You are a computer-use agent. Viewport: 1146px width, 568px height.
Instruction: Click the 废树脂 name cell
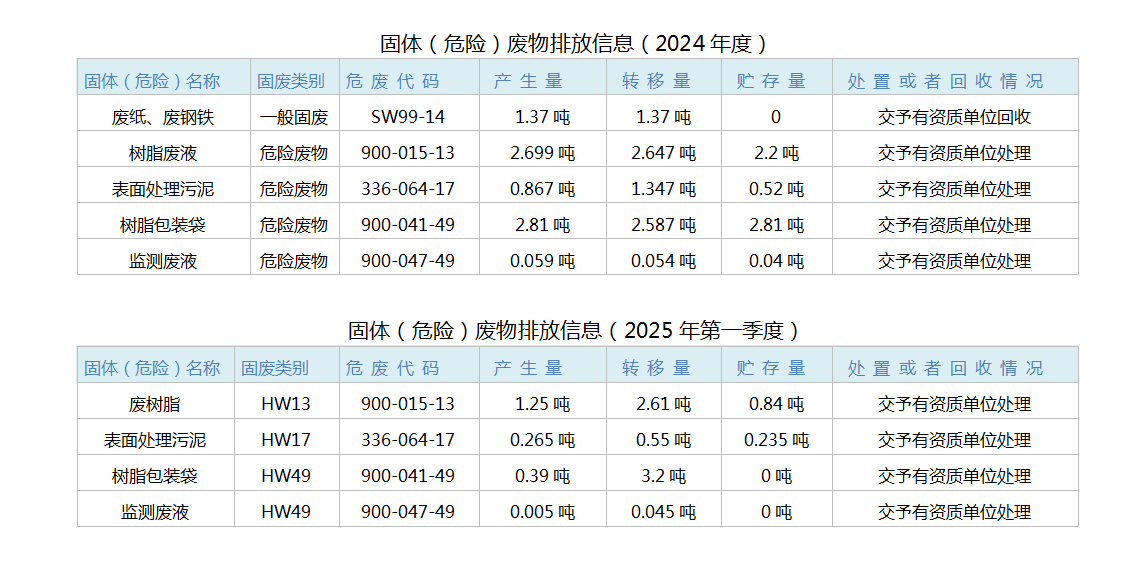155,404
